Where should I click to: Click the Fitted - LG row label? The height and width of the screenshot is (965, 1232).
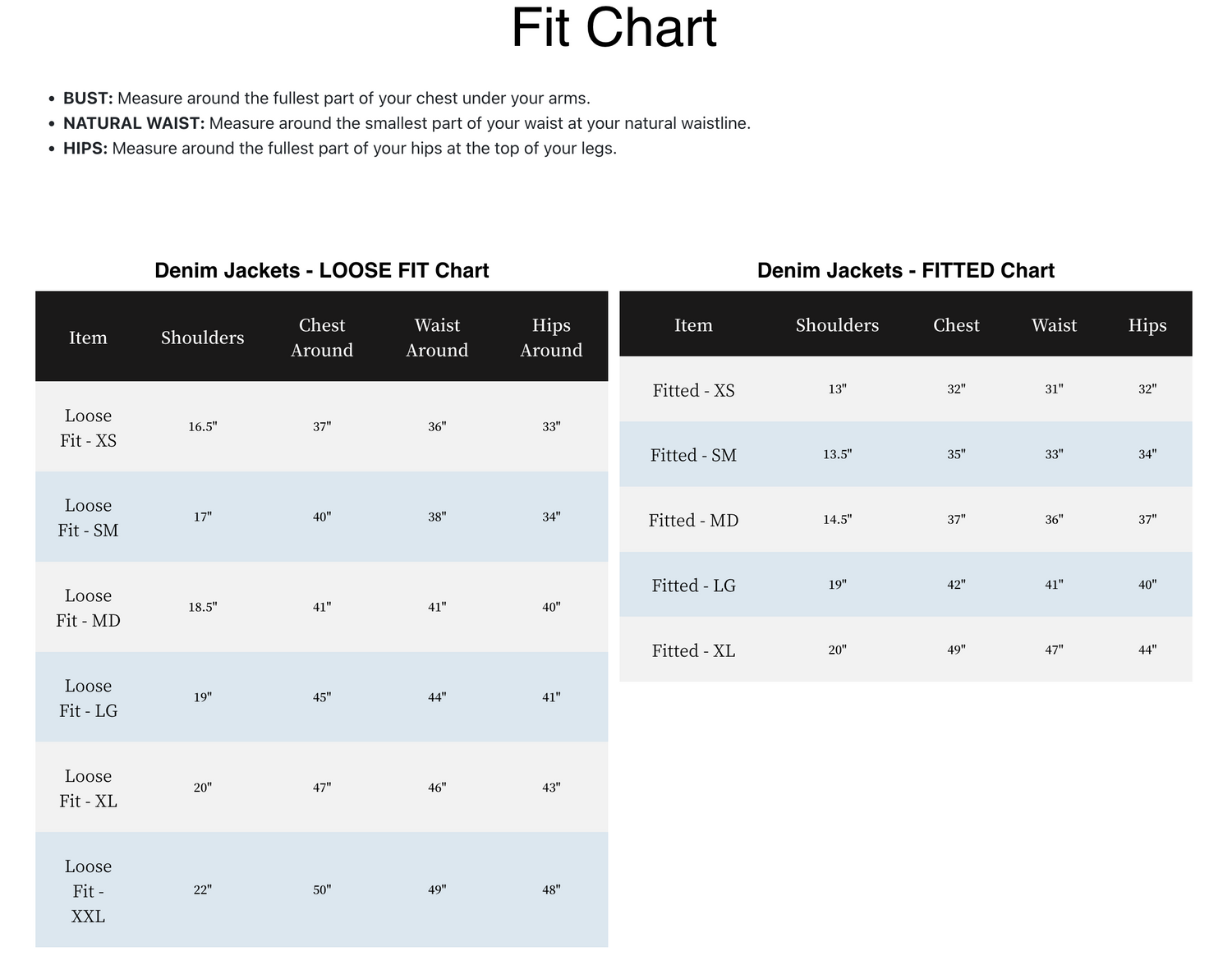(x=694, y=586)
